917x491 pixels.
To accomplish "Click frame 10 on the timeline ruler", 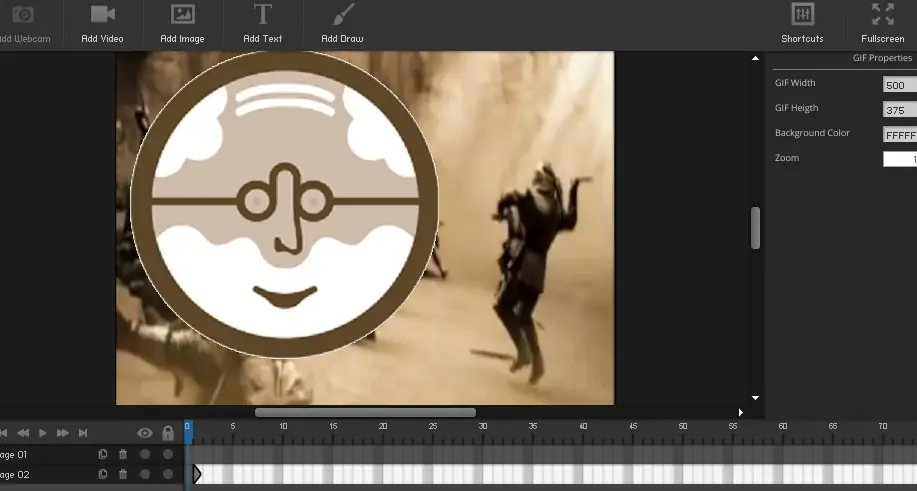I will tap(283, 426).
